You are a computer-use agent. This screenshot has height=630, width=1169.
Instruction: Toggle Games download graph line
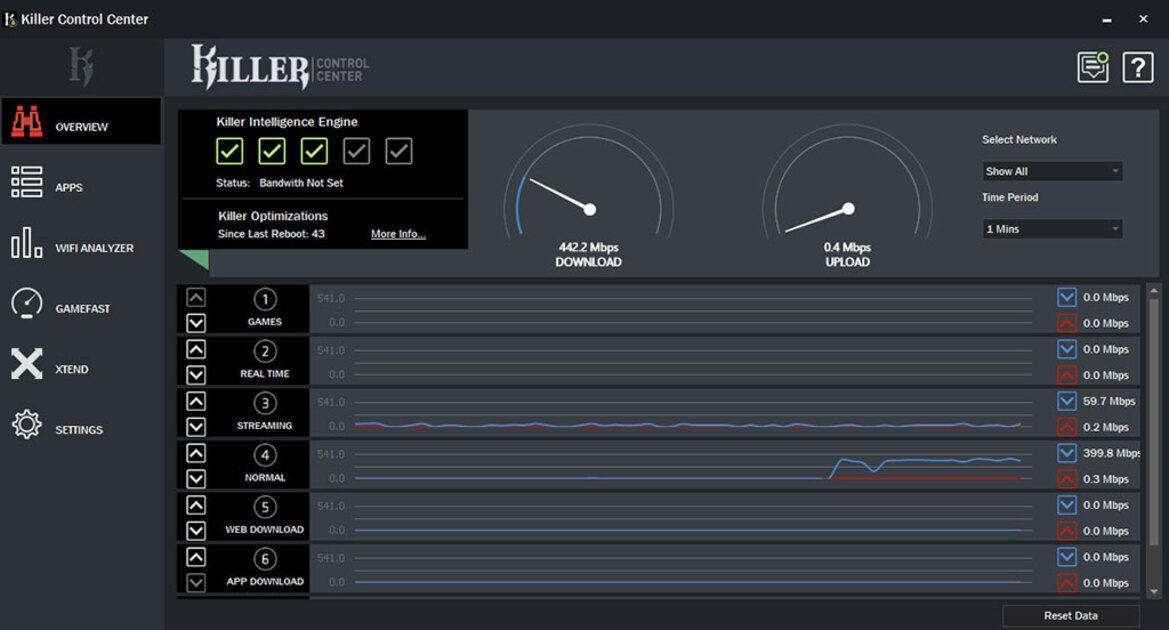[1067, 297]
